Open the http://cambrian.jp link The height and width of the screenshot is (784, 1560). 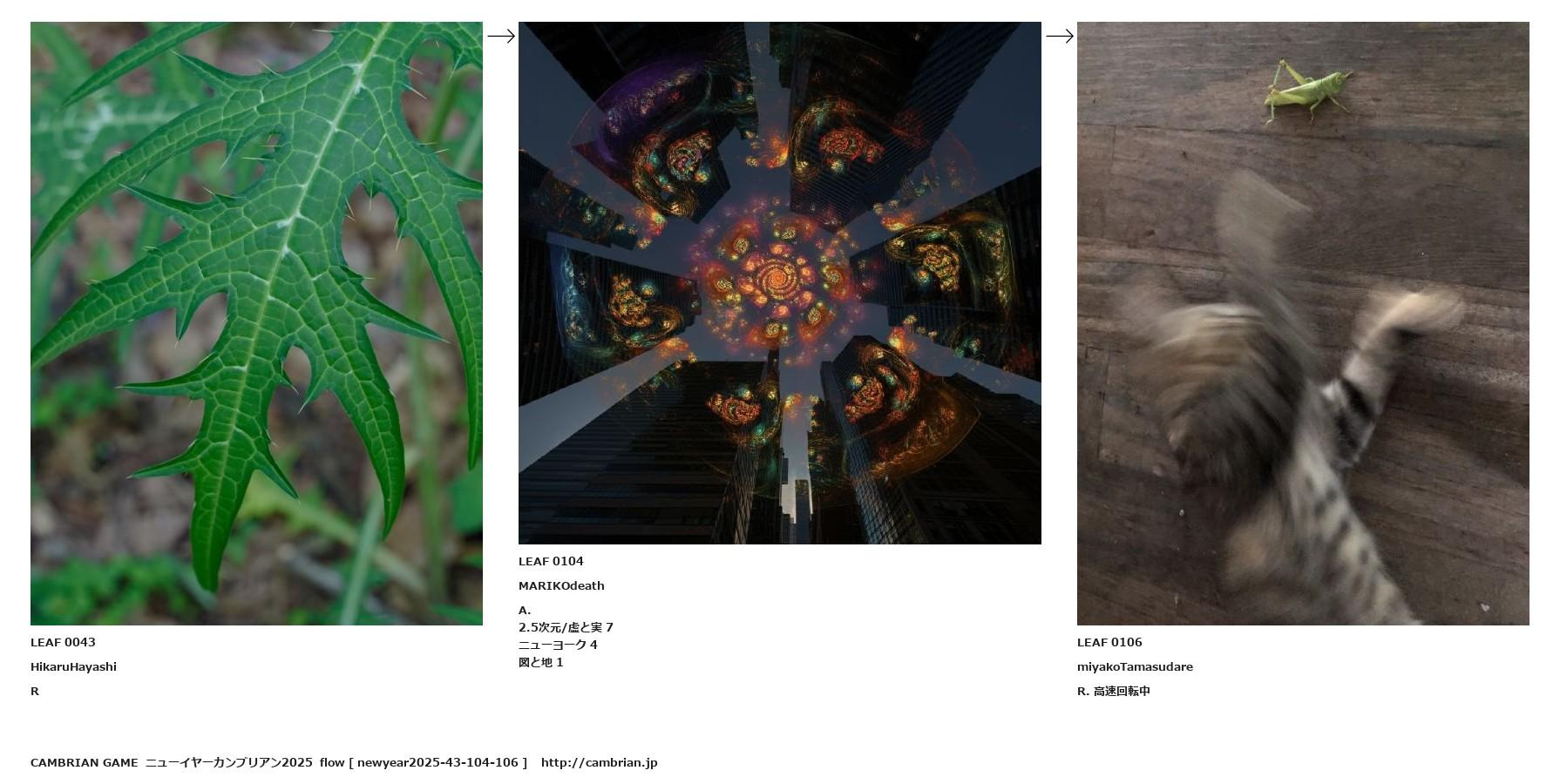[599, 762]
